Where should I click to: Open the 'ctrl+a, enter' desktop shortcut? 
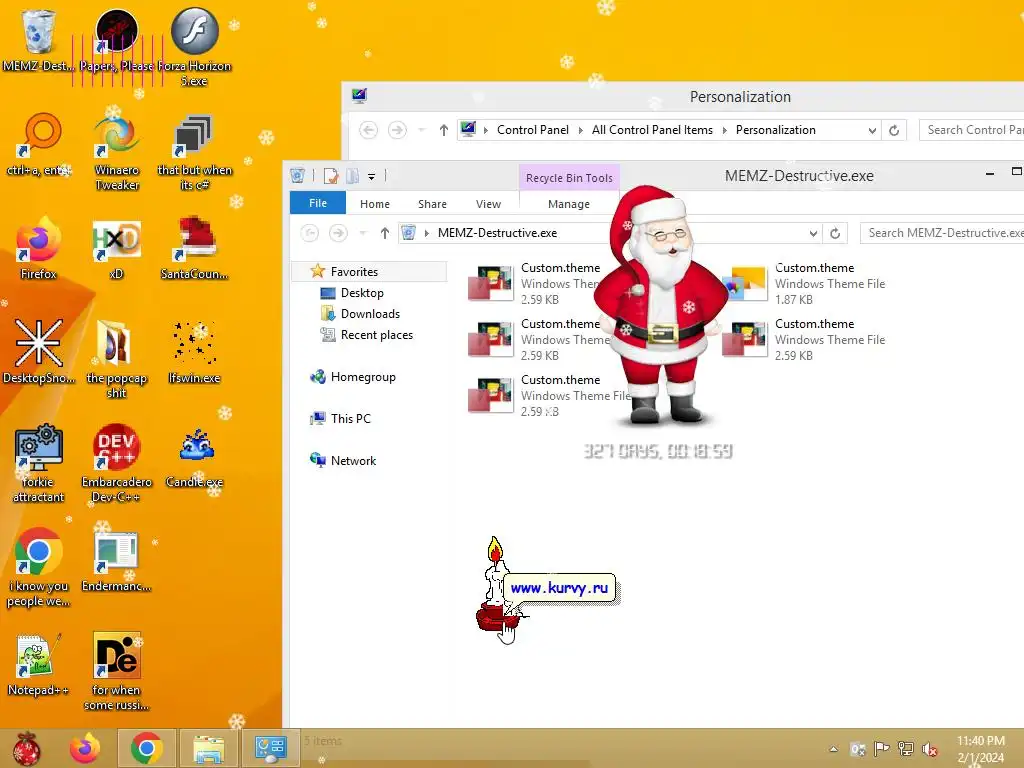(38, 145)
